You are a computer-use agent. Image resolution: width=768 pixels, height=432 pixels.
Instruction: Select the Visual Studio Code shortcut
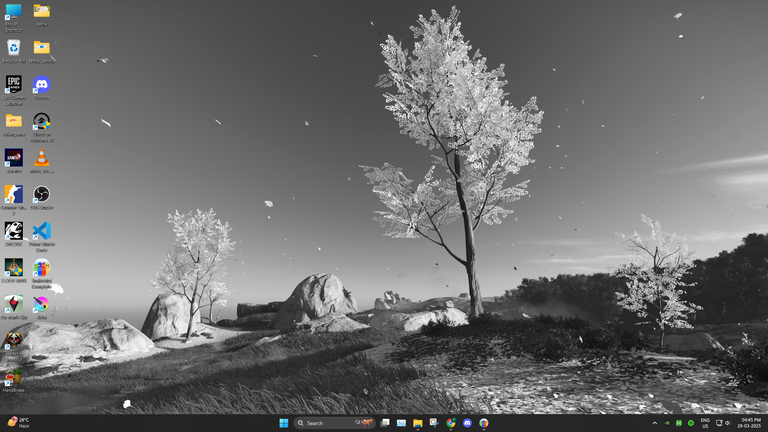coord(42,231)
